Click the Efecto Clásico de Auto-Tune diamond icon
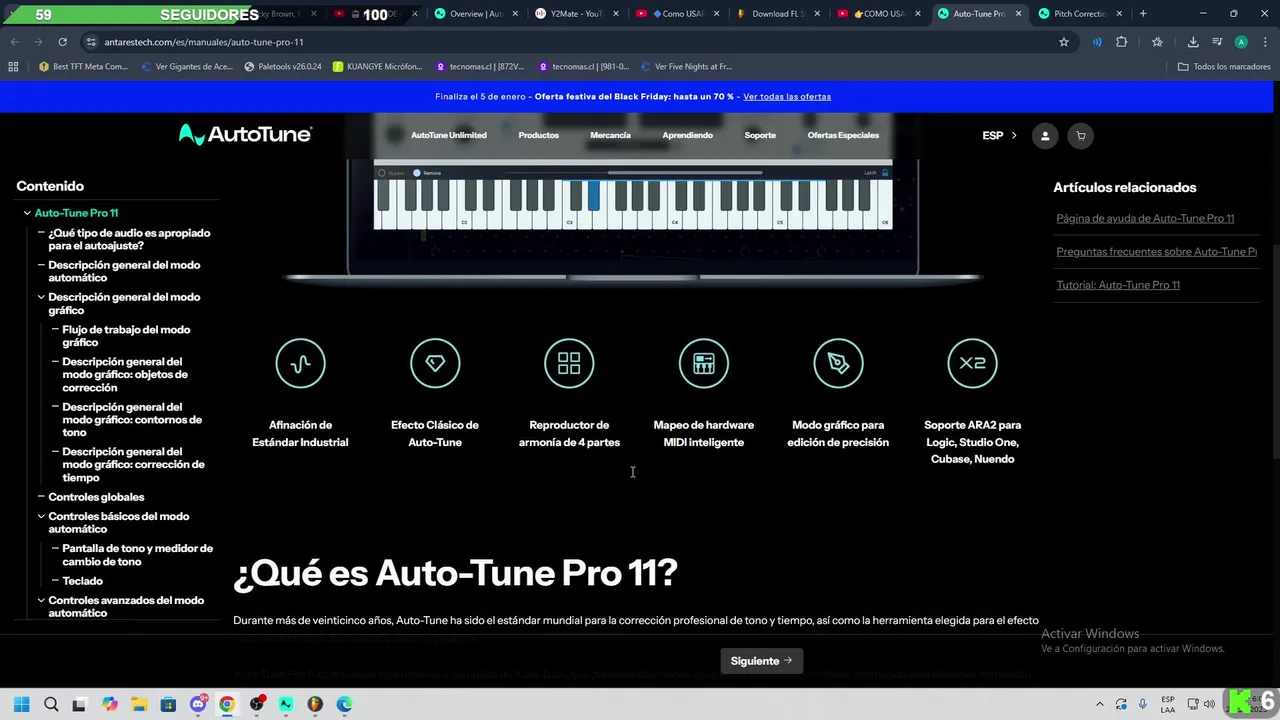 (435, 363)
